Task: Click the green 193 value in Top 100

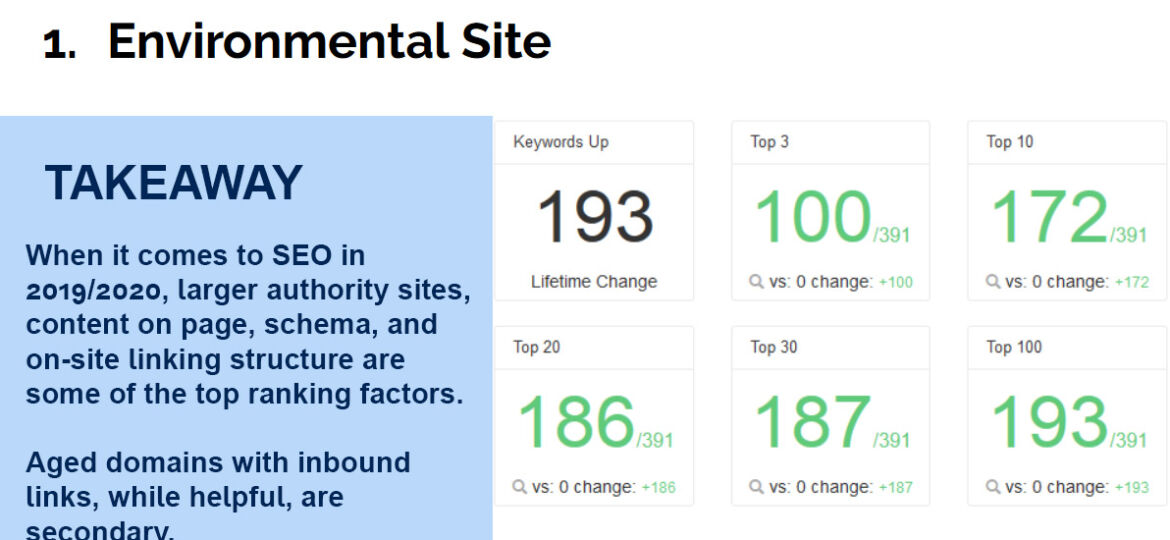Action: tap(1048, 422)
